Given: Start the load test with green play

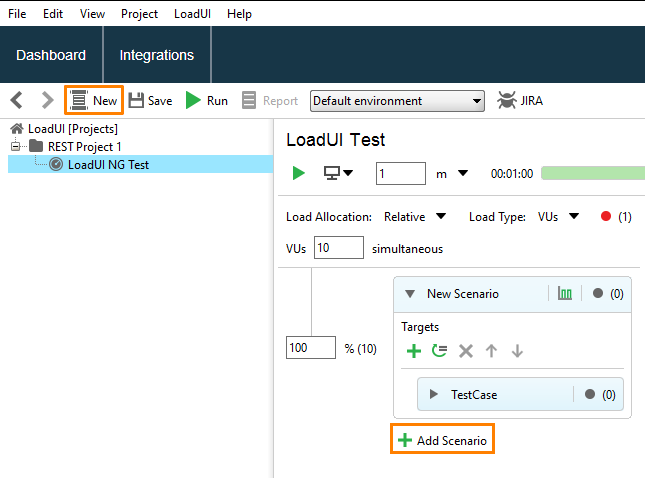Looking at the screenshot, I should [x=298, y=173].
